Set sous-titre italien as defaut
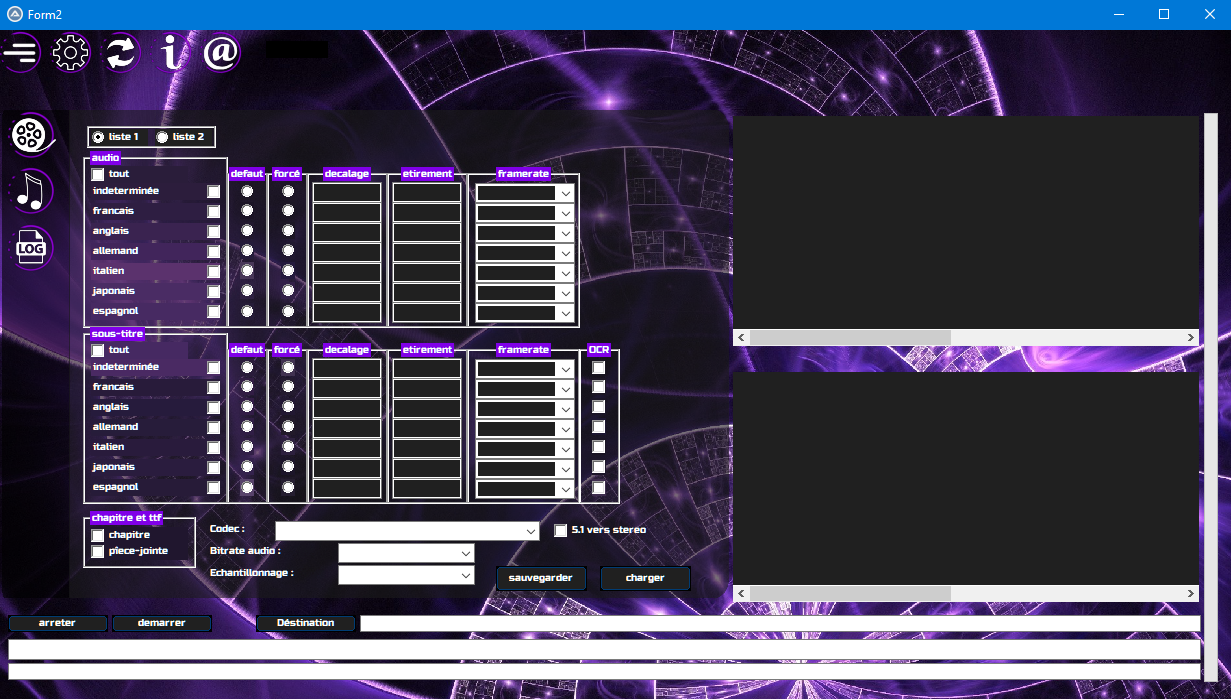The width and height of the screenshot is (1231, 699). 247,447
